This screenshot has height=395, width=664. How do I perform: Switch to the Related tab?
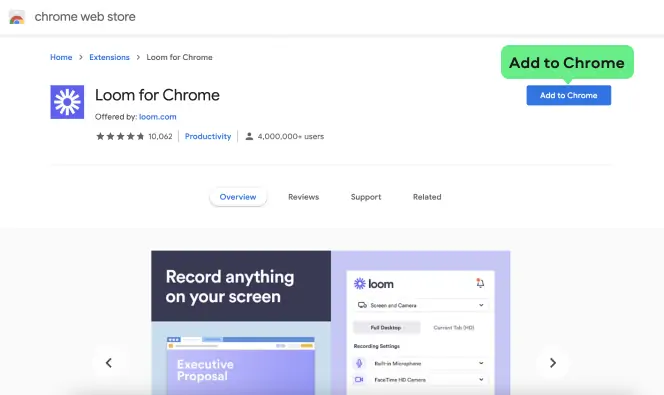pyautogui.click(x=427, y=197)
